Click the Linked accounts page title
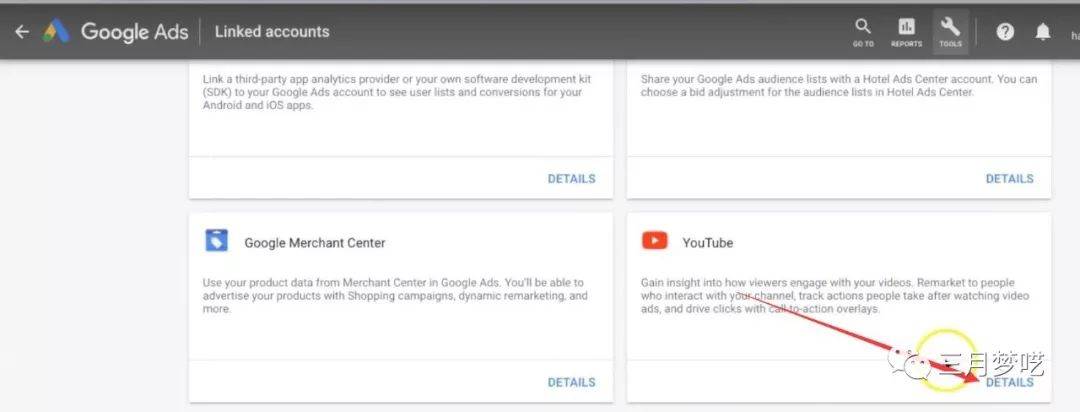The height and width of the screenshot is (412, 1080). click(272, 32)
